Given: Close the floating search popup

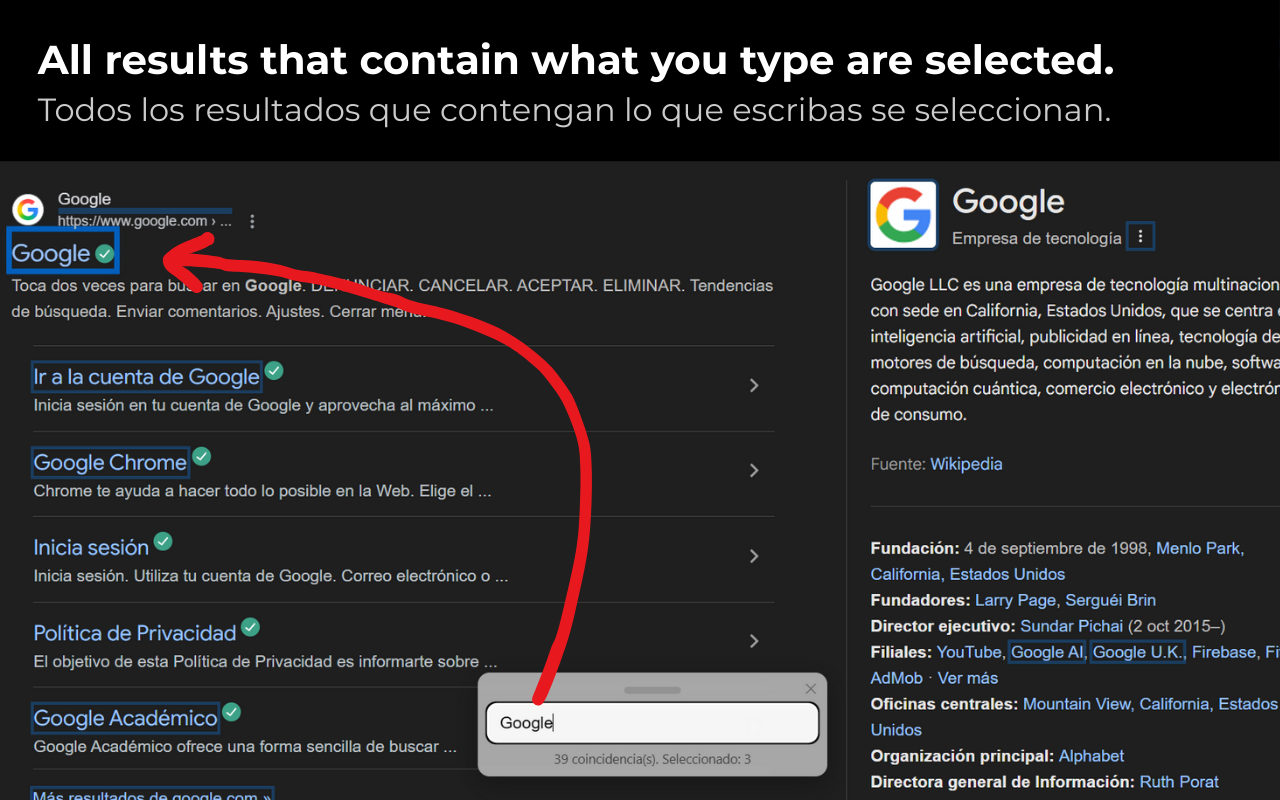Looking at the screenshot, I should (811, 689).
